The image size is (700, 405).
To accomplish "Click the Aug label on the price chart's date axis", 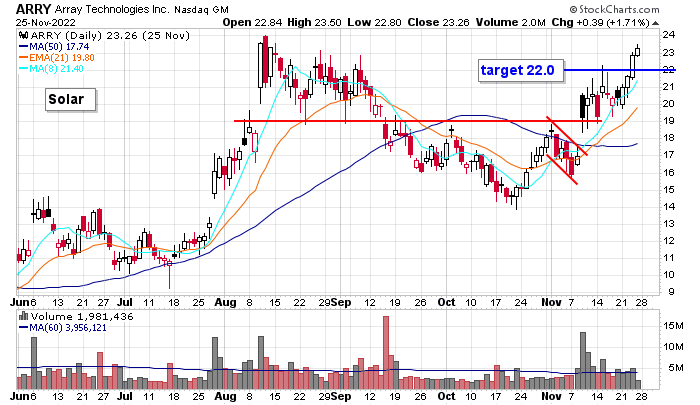I will (x=225, y=302).
